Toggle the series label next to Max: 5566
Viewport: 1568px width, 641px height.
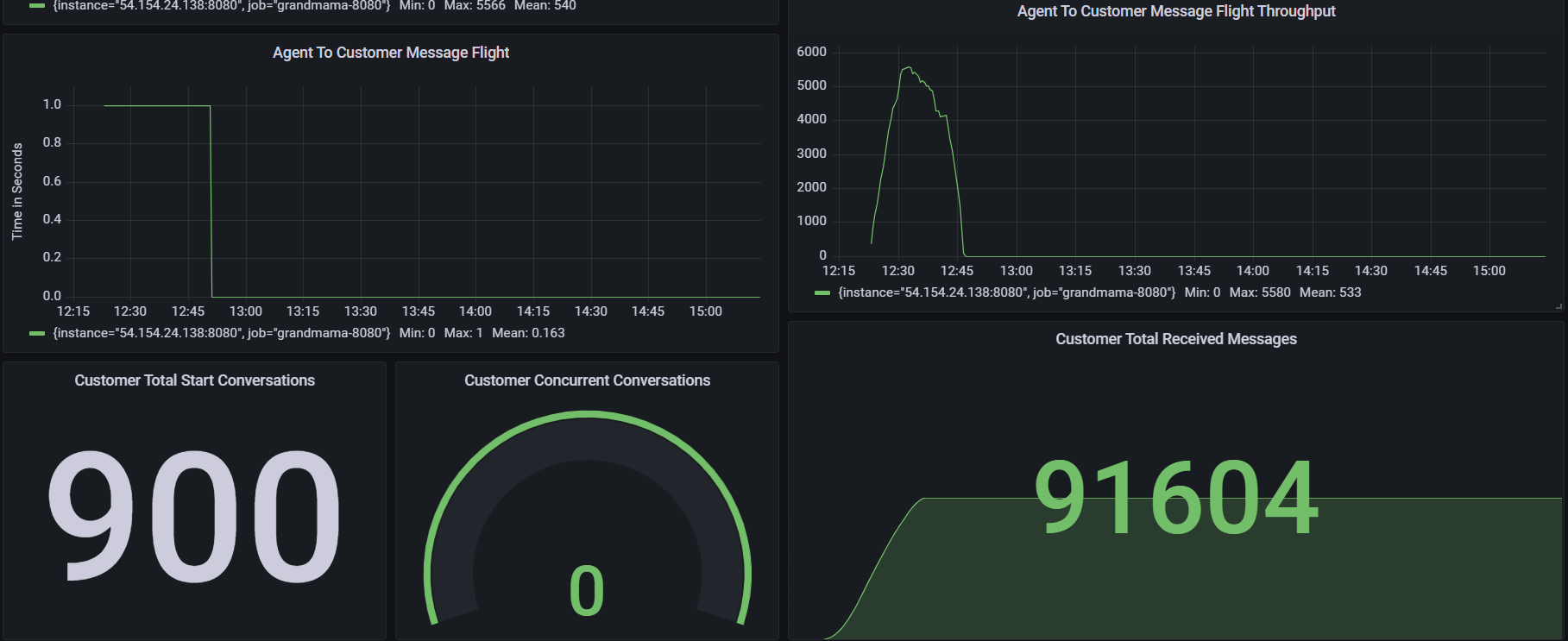click(221, 6)
